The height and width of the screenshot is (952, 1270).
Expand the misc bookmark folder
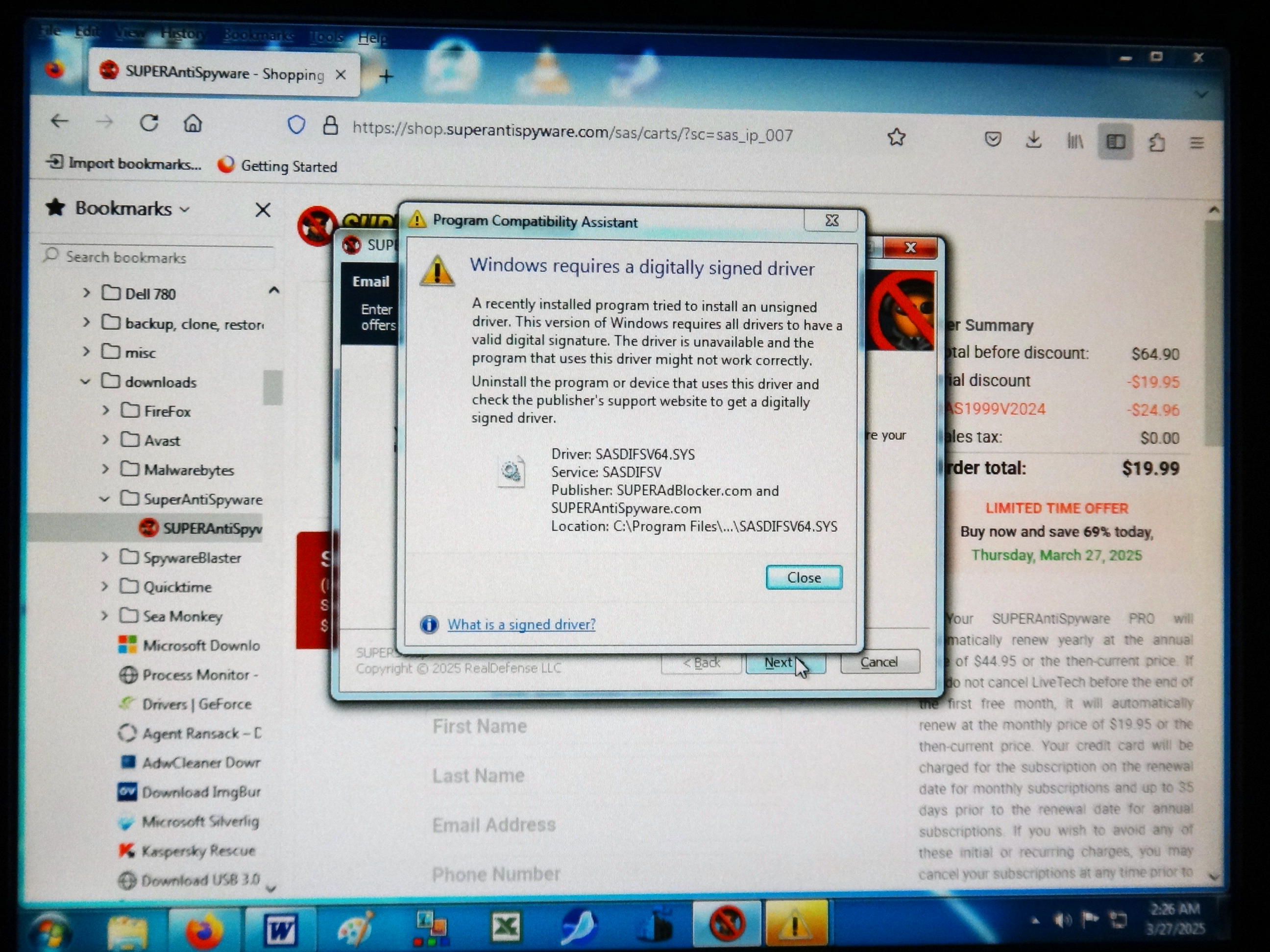tap(86, 351)
